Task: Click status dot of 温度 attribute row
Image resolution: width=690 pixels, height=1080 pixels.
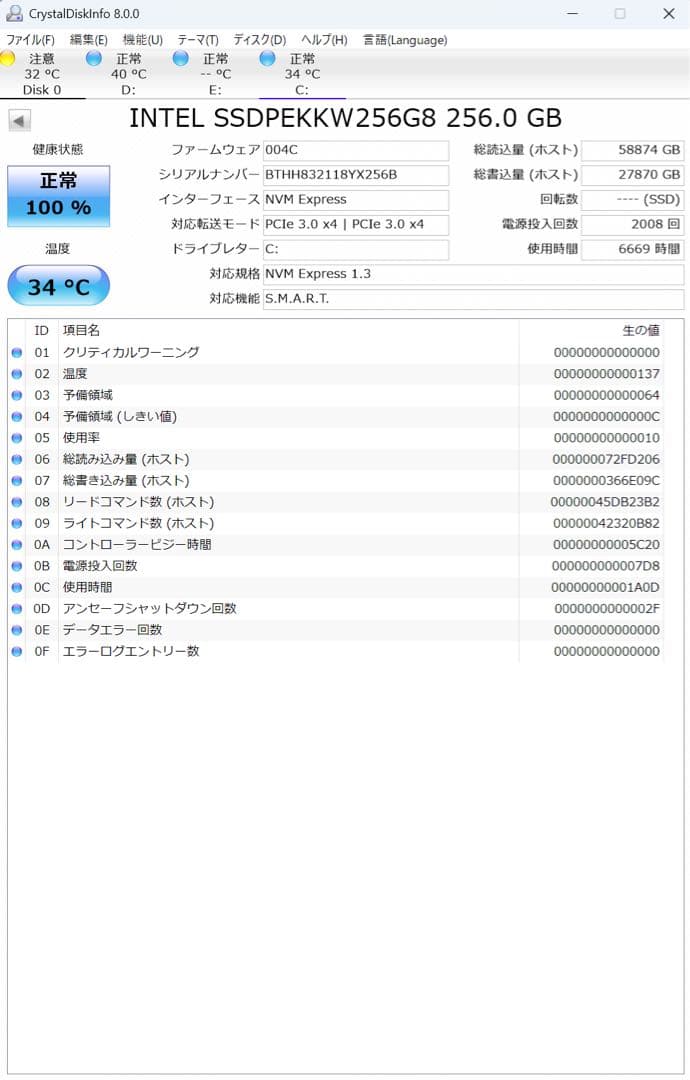Action: (17, 374)
